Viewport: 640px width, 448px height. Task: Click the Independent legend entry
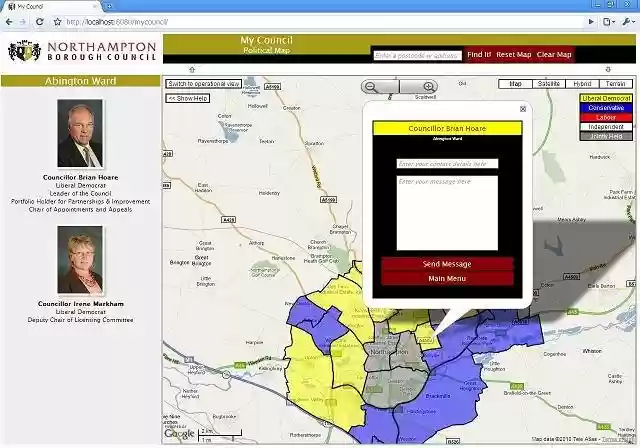click(x=606, y=127)
